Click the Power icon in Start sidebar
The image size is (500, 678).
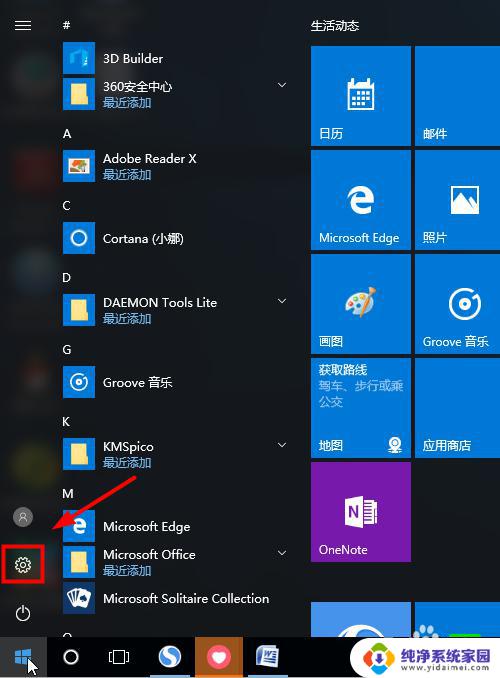pos(23,613)
